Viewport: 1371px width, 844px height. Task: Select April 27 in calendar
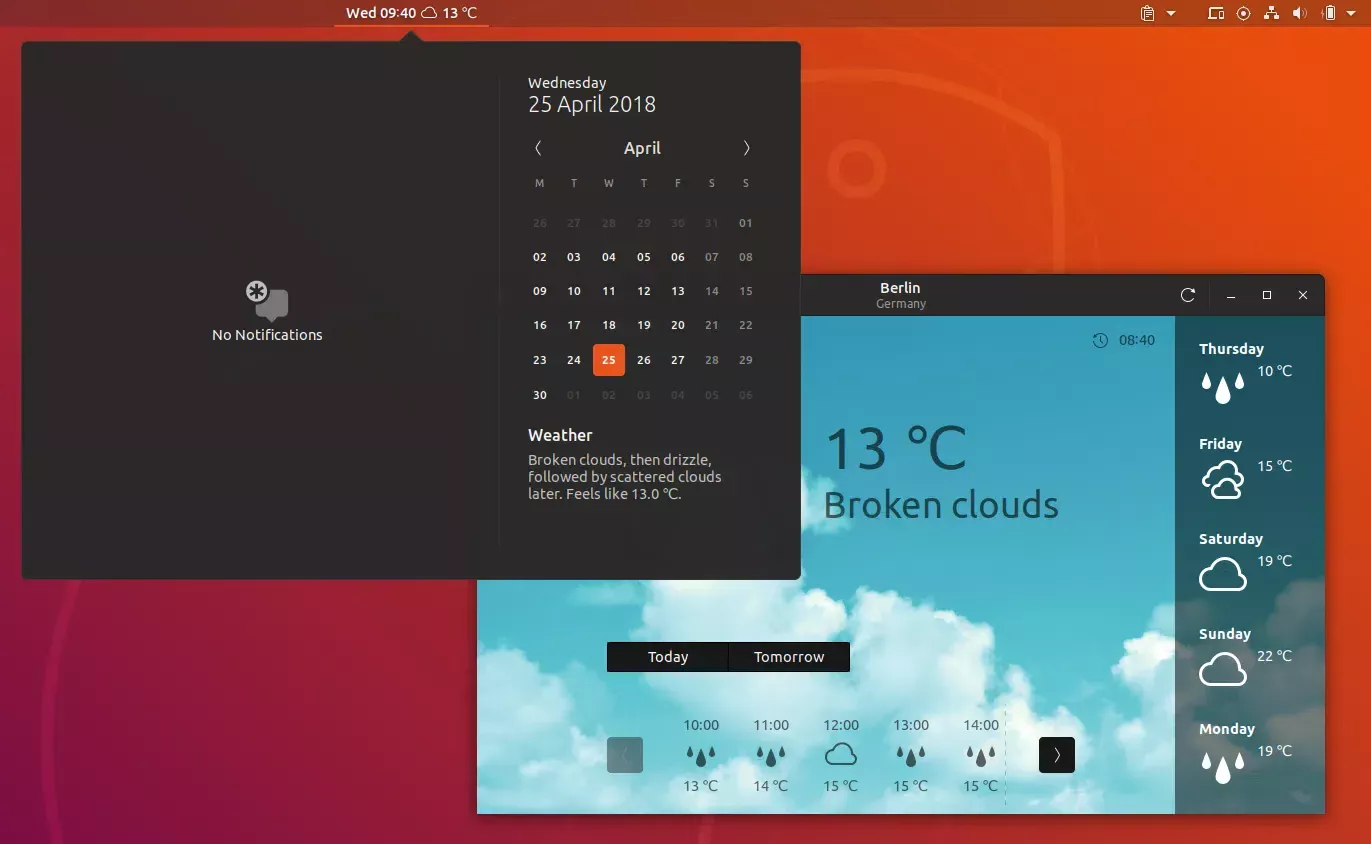(678, 360)
